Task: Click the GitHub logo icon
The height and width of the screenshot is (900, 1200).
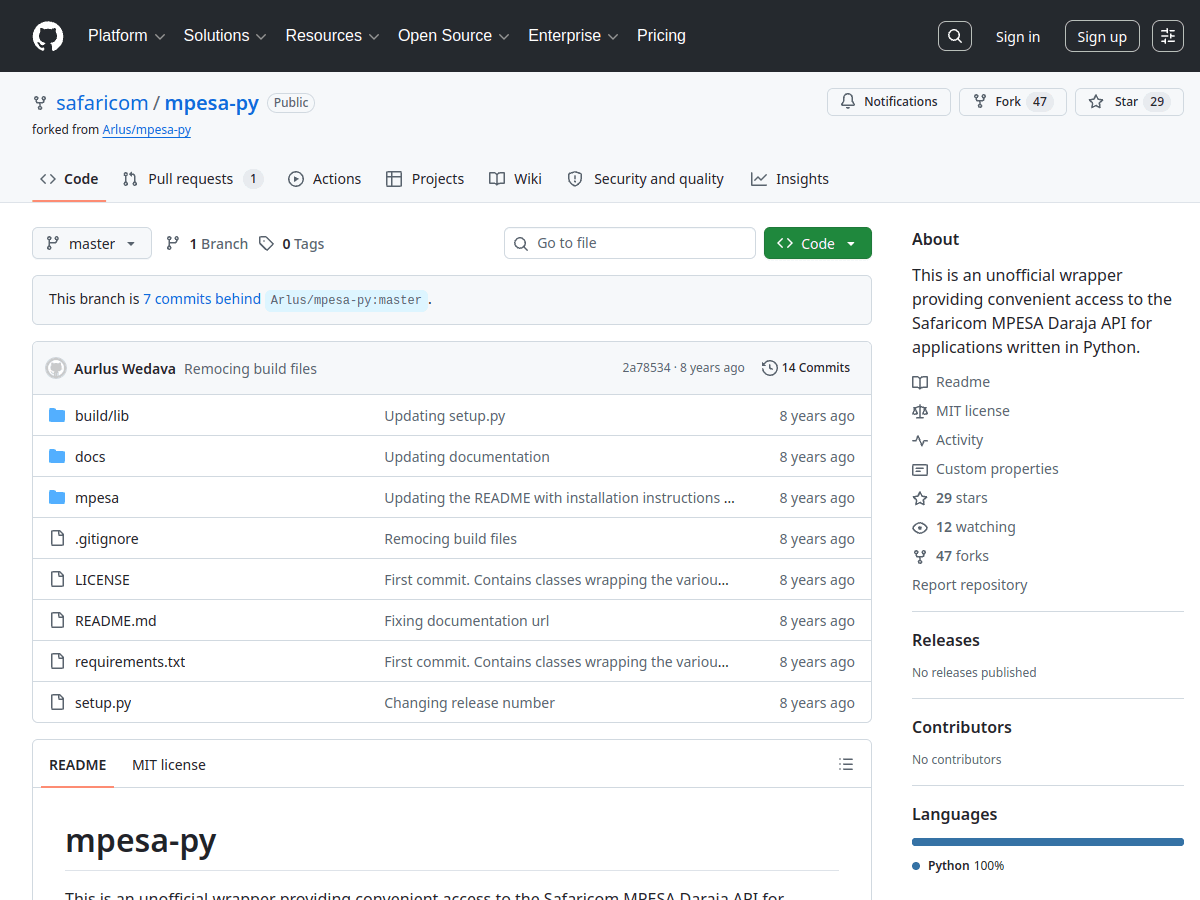Action: pos(48,36)
